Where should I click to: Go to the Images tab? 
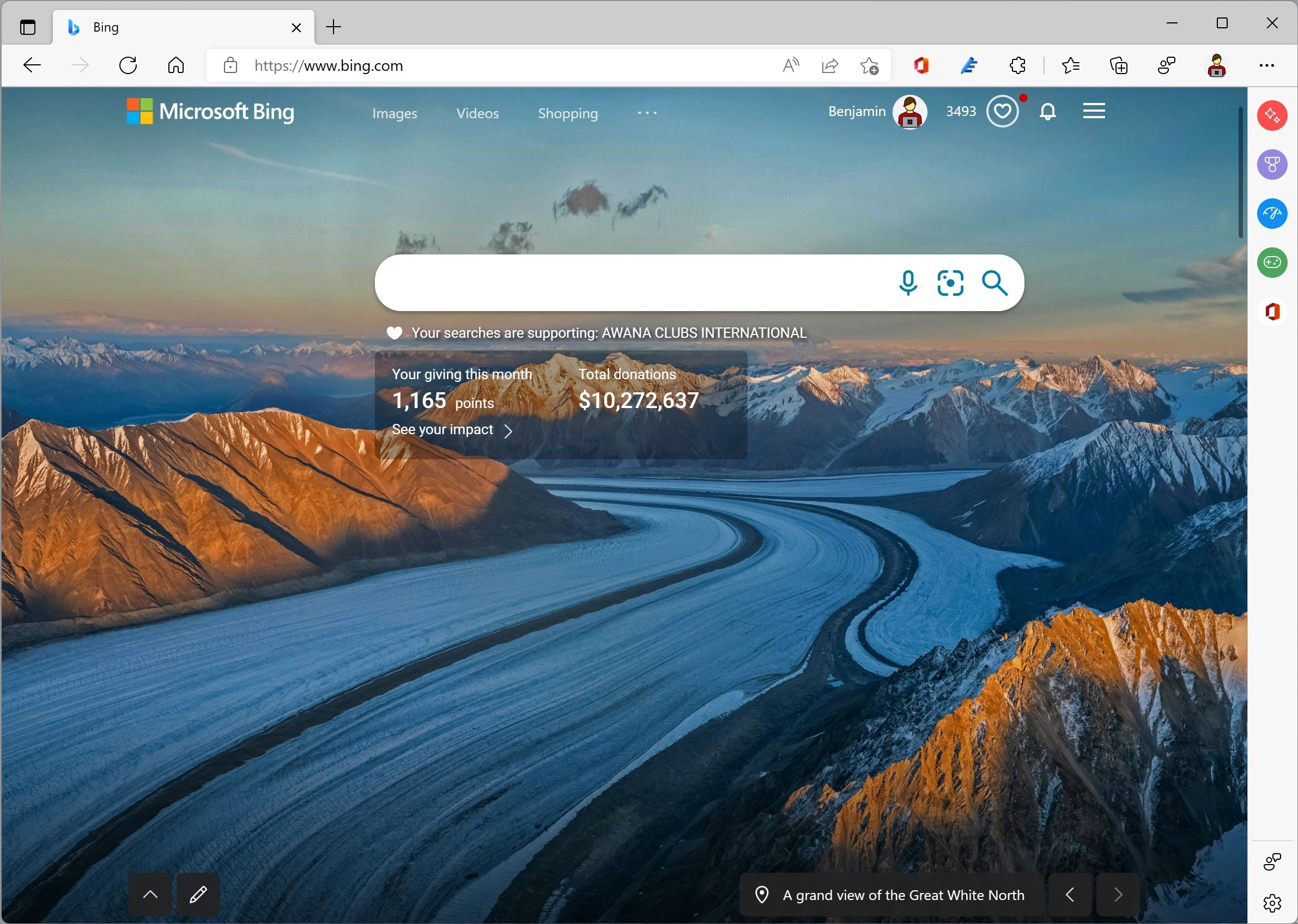395,113
